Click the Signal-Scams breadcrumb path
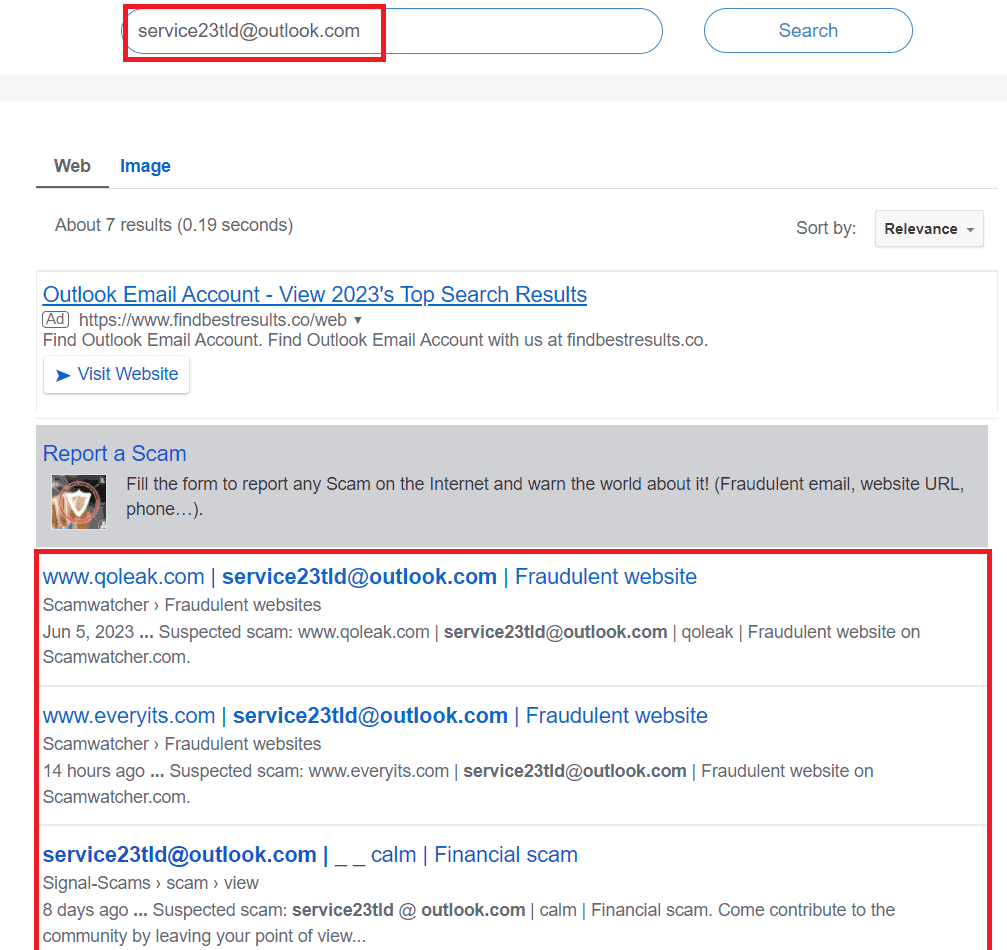The width and height of the screenshot is (1007, 950). pos(150,883)
